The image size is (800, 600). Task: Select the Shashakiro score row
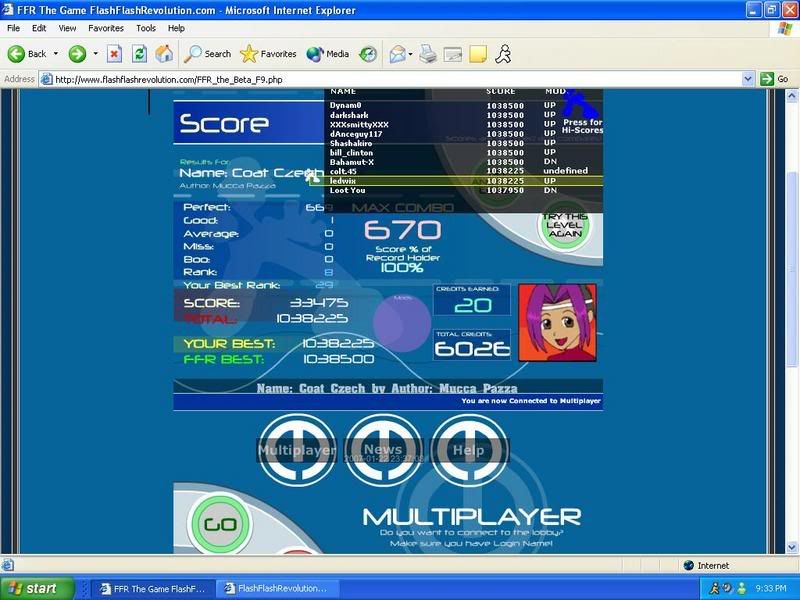(x=464, y=143)
